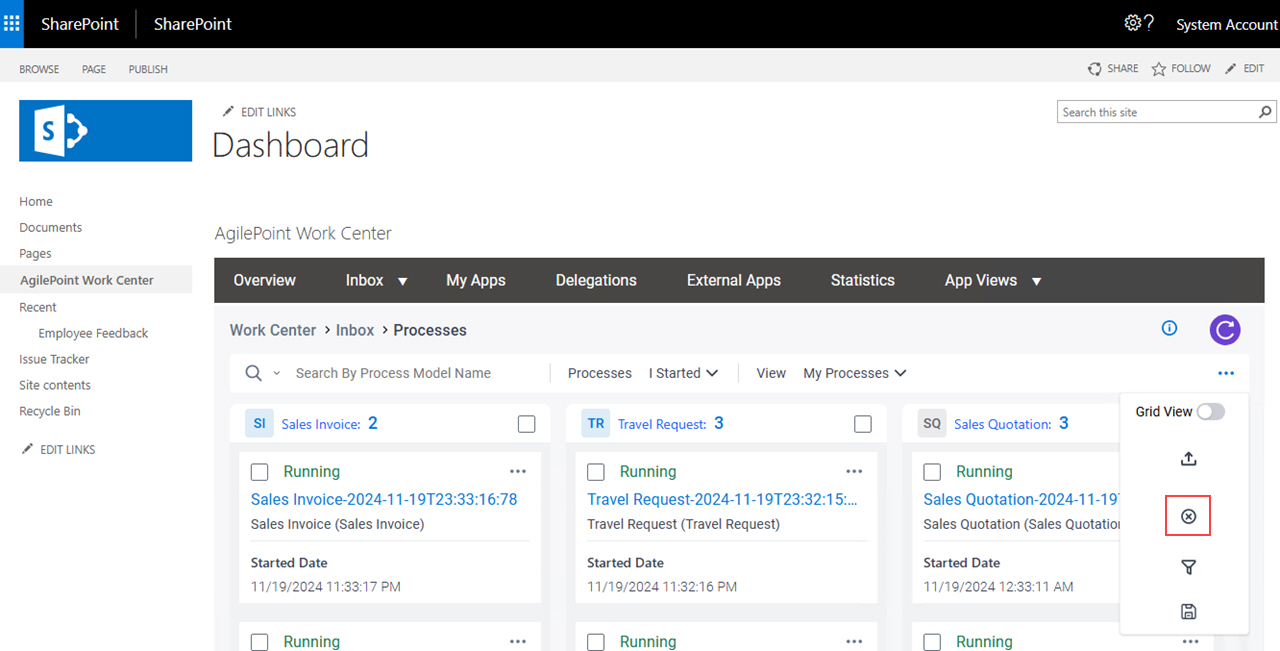
Task: Click Edit Links in left navigation
Action: [58, 450]
